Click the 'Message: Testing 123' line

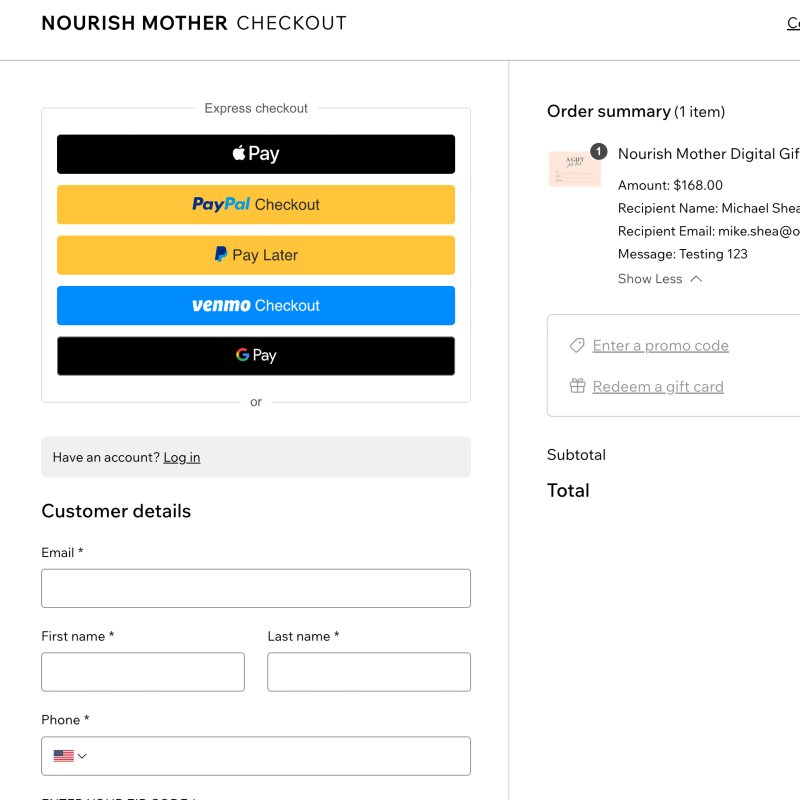coord(682,254)
